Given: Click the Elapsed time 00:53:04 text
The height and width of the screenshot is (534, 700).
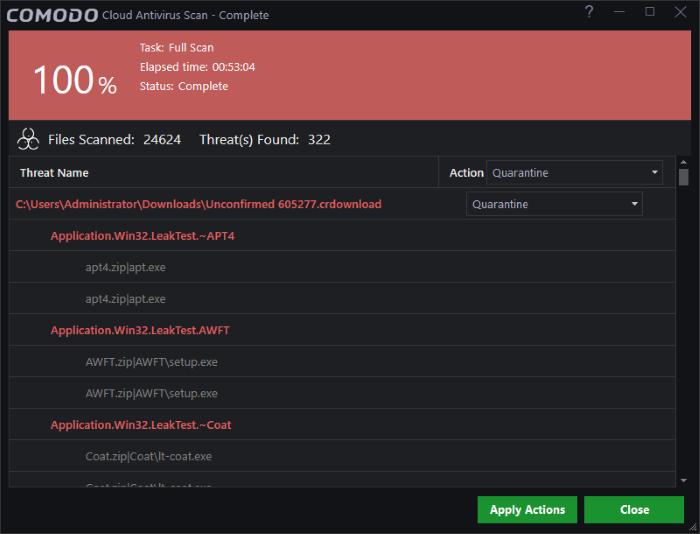Looking at the screenshot, I should pos(197,67).
